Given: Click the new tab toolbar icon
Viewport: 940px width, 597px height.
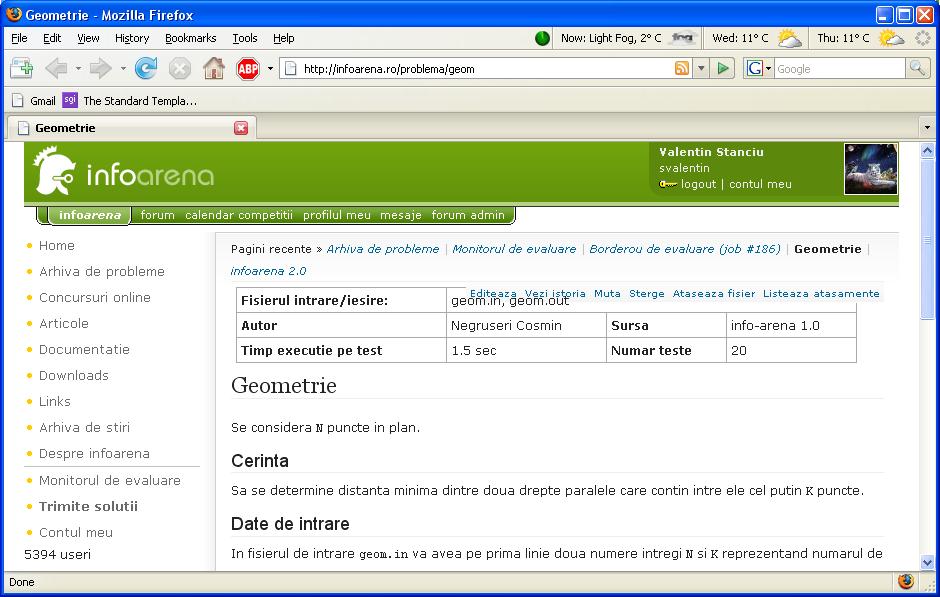Looking at the screenshot, I should coord(22,68).
